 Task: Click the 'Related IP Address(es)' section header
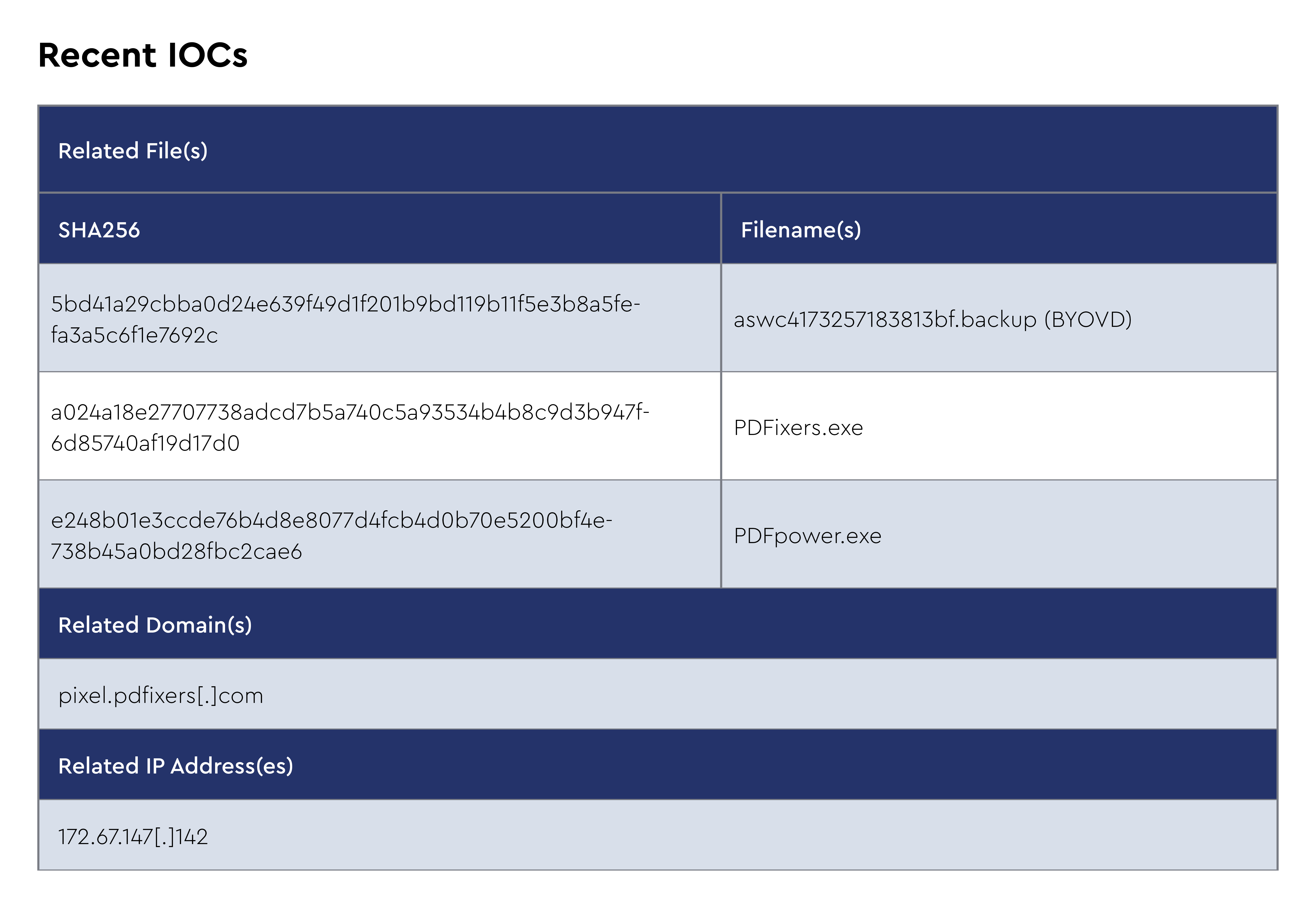pos(176,766)
